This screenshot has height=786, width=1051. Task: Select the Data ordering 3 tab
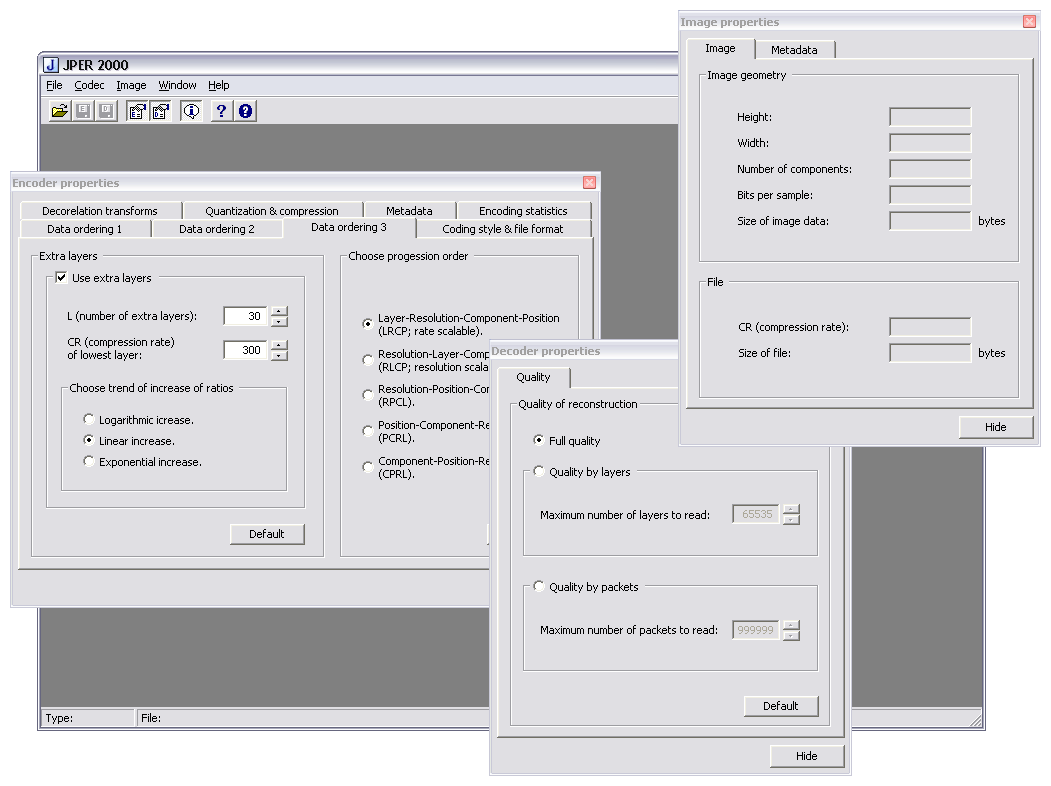pyautogui.click(x=349, y=228)
